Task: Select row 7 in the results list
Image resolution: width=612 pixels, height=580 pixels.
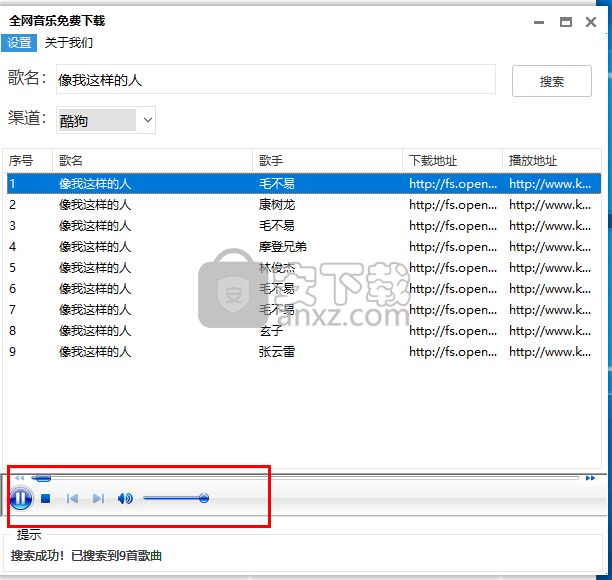Action: [304, 310]
